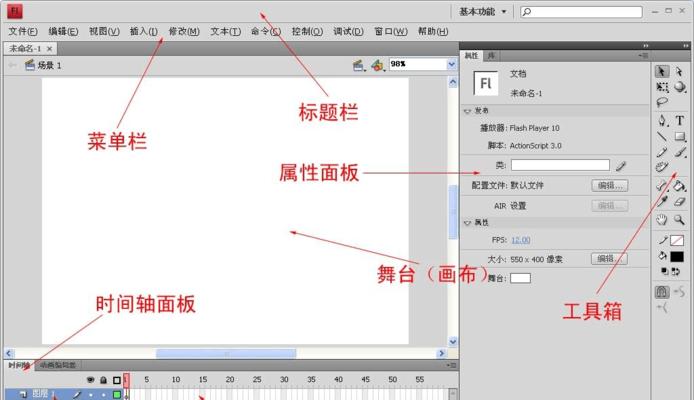Open the 帮助(H) menu
The width and height of the screenshot is (694, 400).
[433, 31]
